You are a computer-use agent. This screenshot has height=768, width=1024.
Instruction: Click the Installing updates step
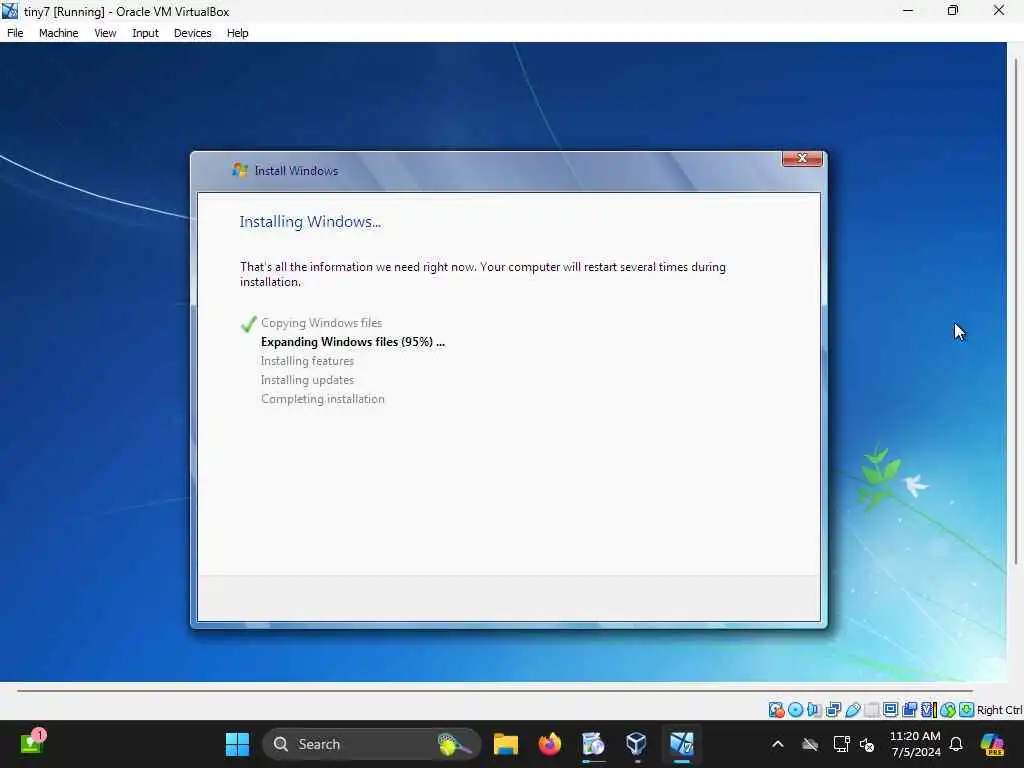click(307, 379)
